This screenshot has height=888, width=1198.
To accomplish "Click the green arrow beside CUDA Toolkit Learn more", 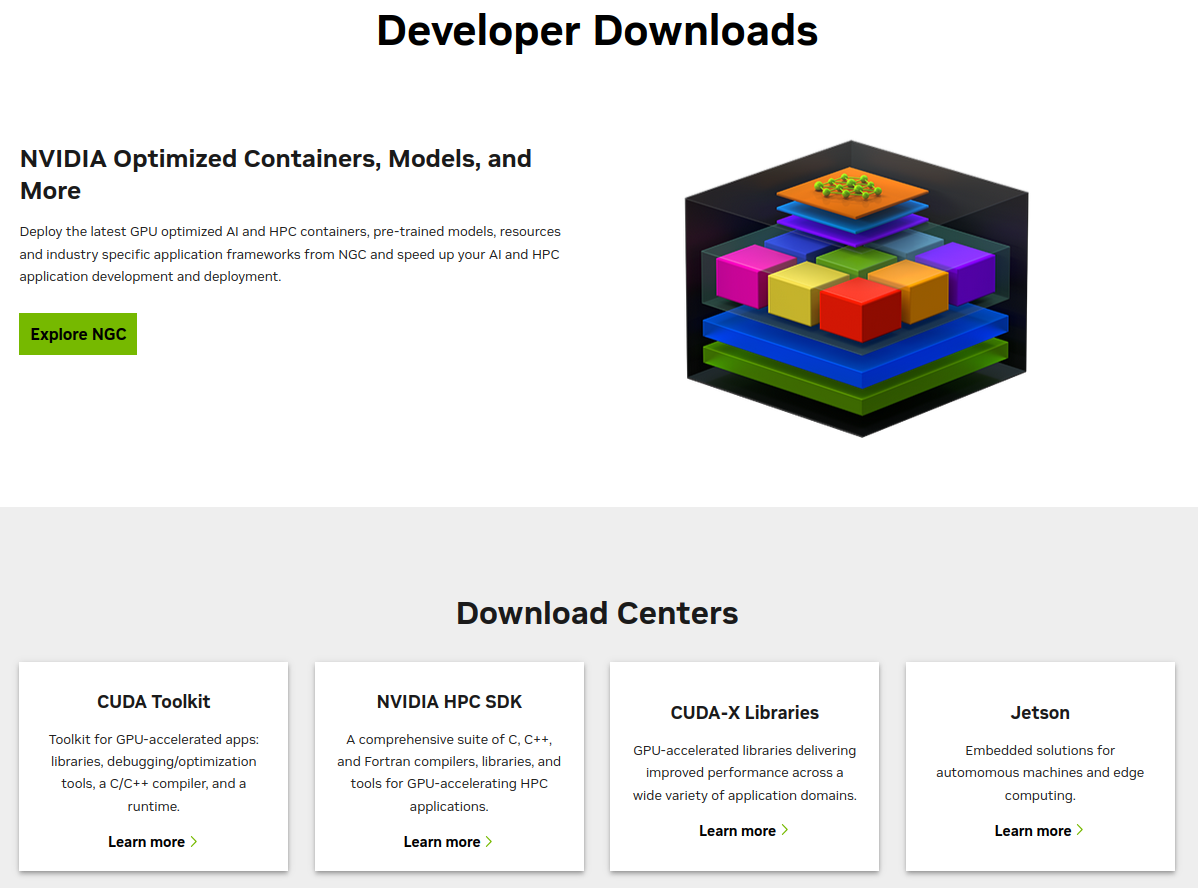I will (x=194, y=842).
